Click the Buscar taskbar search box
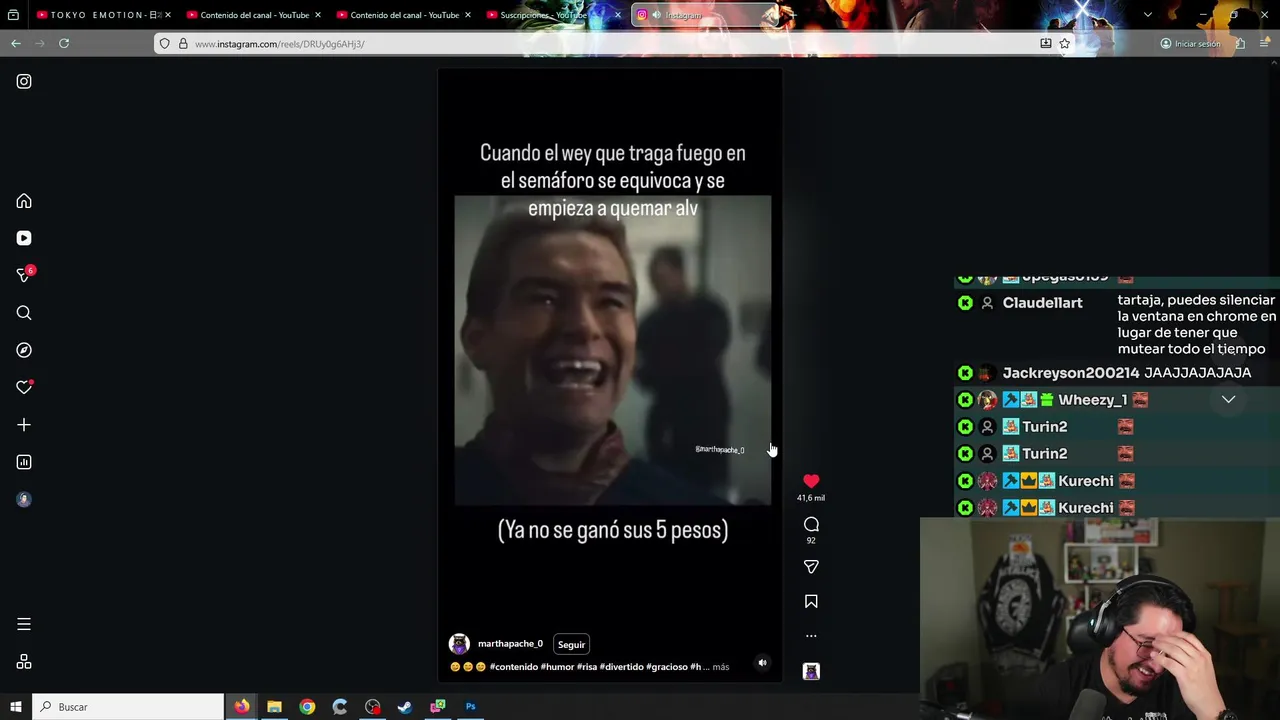 tap(128, 707)
